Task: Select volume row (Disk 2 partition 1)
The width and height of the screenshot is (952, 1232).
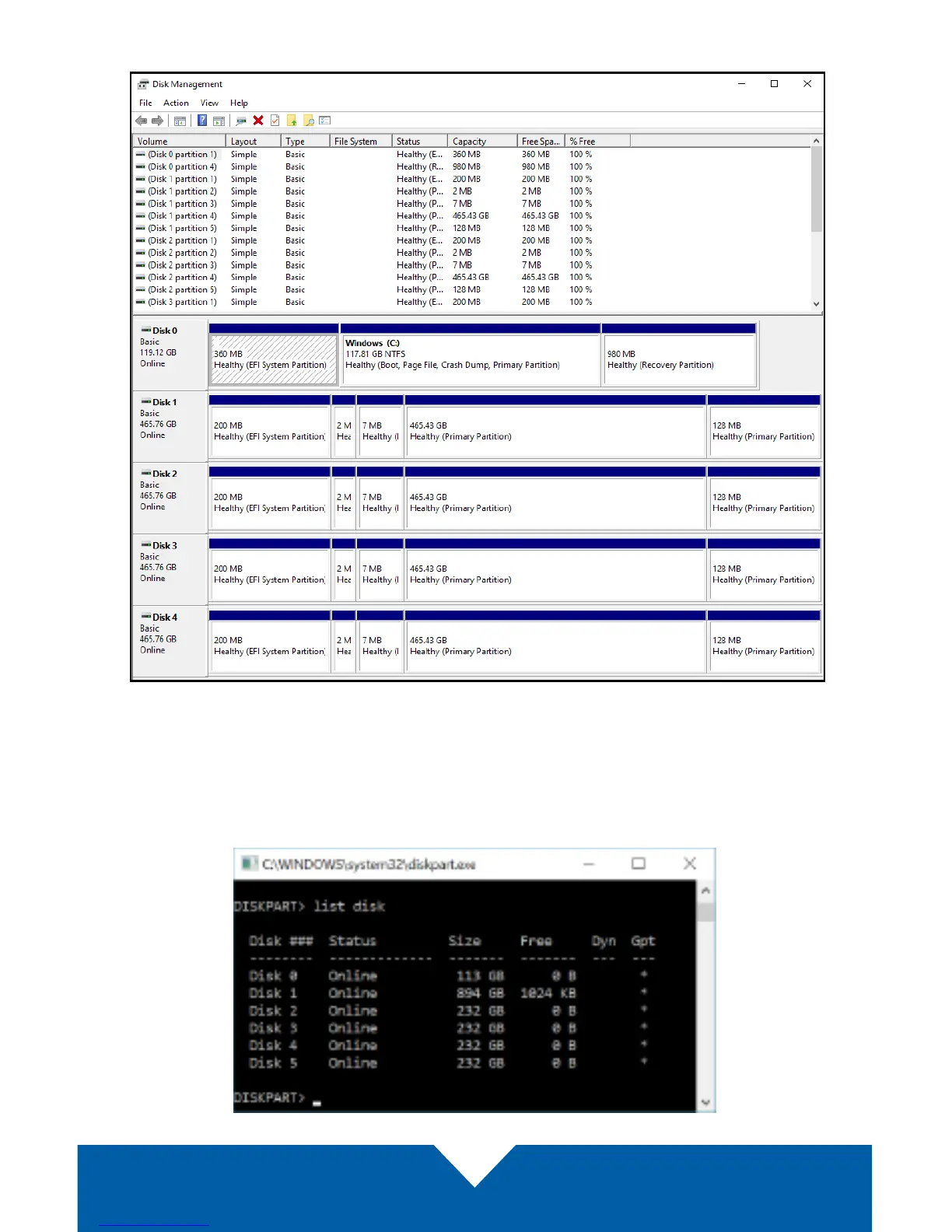Action: click(x=472, y=240)
